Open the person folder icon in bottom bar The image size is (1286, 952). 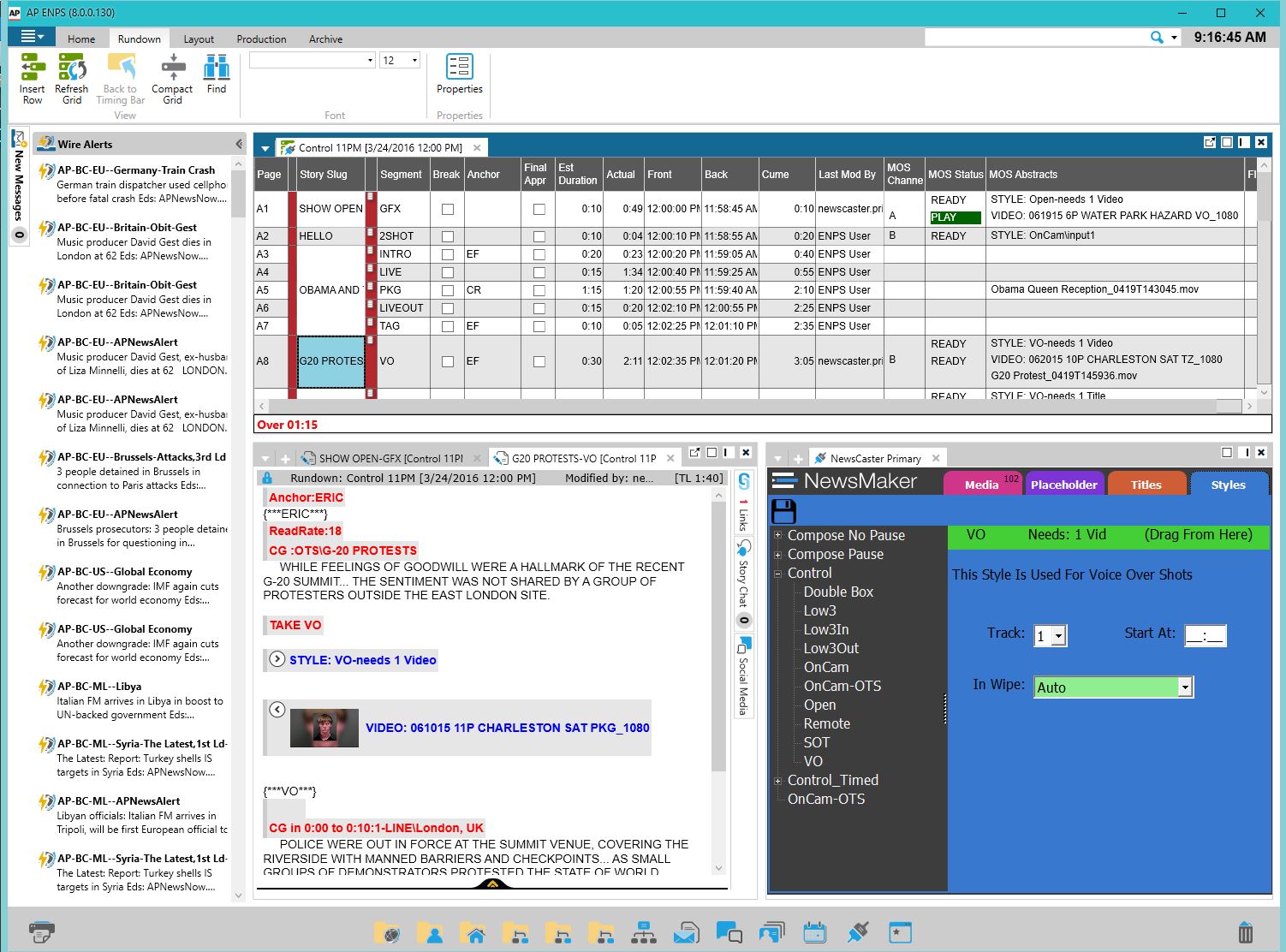tap(430, 931)
